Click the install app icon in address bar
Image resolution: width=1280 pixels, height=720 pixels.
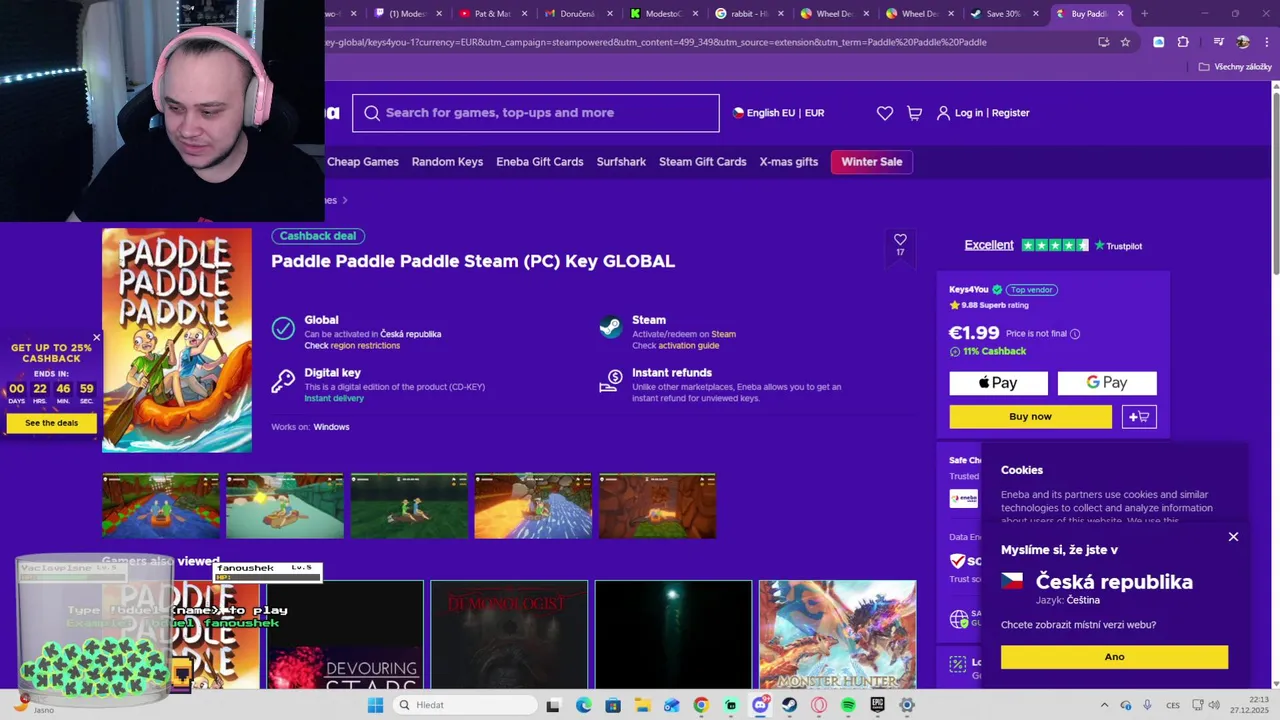pos(1103,42)
